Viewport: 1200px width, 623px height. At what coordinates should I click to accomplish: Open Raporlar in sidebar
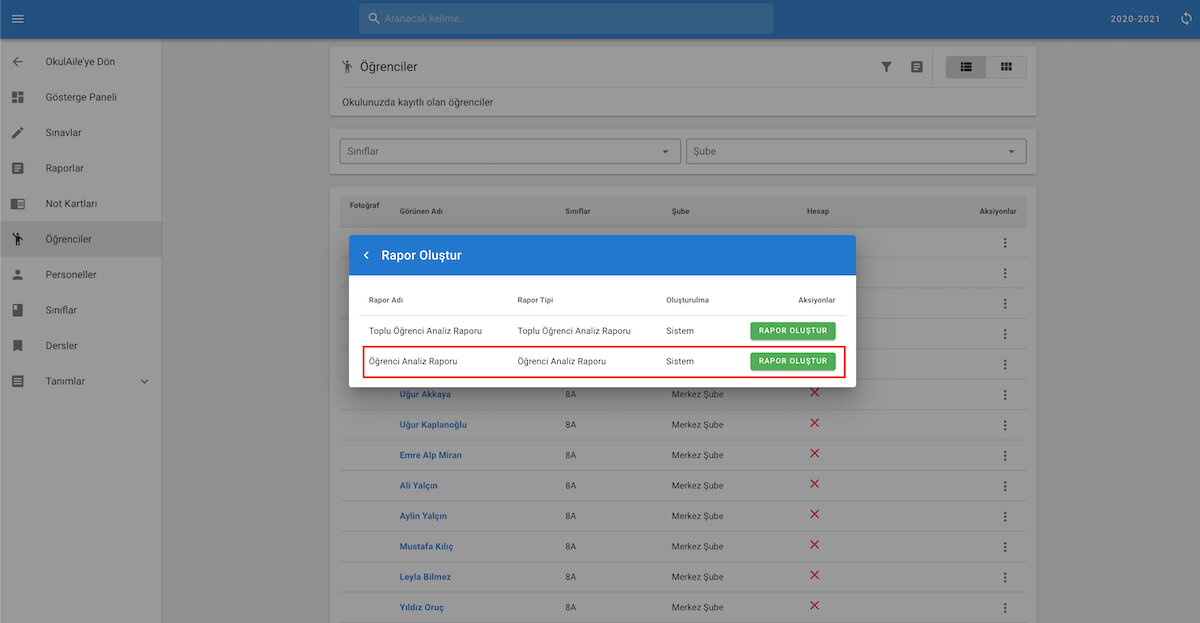pyautogui.click(x=80, y=168)
